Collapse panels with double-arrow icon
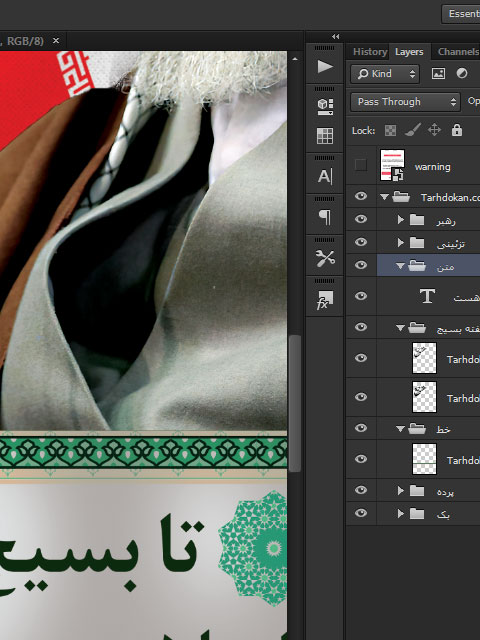480x640 pixels. pyautogui.click(x=336, y=36)
